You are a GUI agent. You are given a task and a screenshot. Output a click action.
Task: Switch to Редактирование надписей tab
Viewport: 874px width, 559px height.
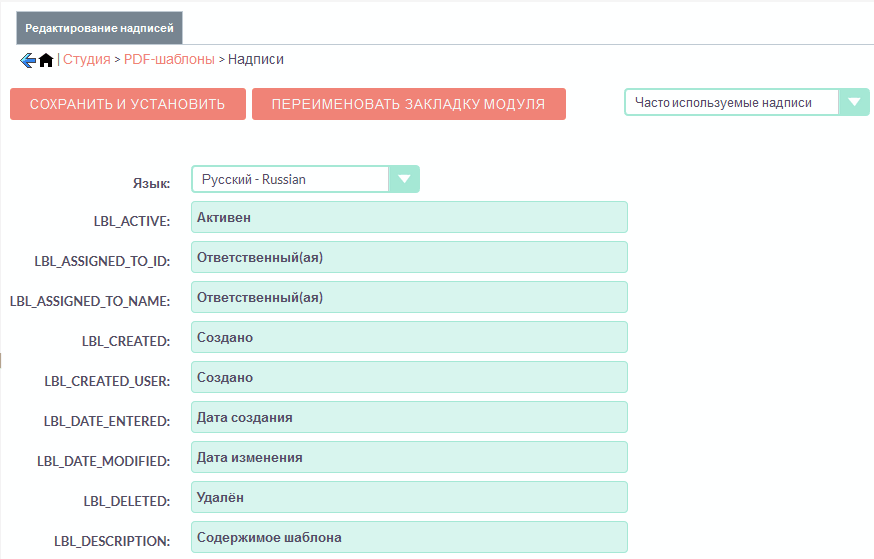(99, 28)
